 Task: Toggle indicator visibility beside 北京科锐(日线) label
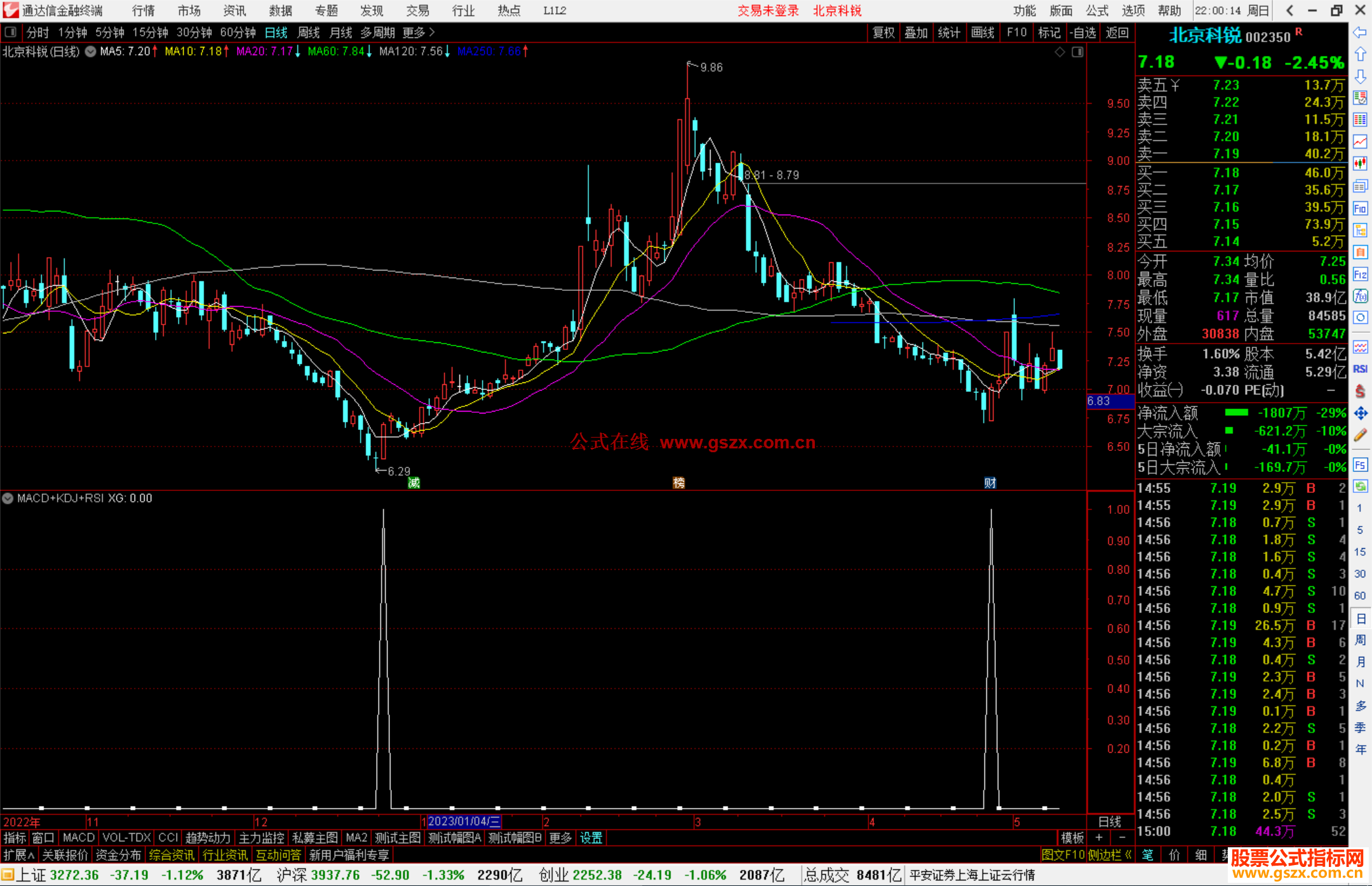click(90, 51)
